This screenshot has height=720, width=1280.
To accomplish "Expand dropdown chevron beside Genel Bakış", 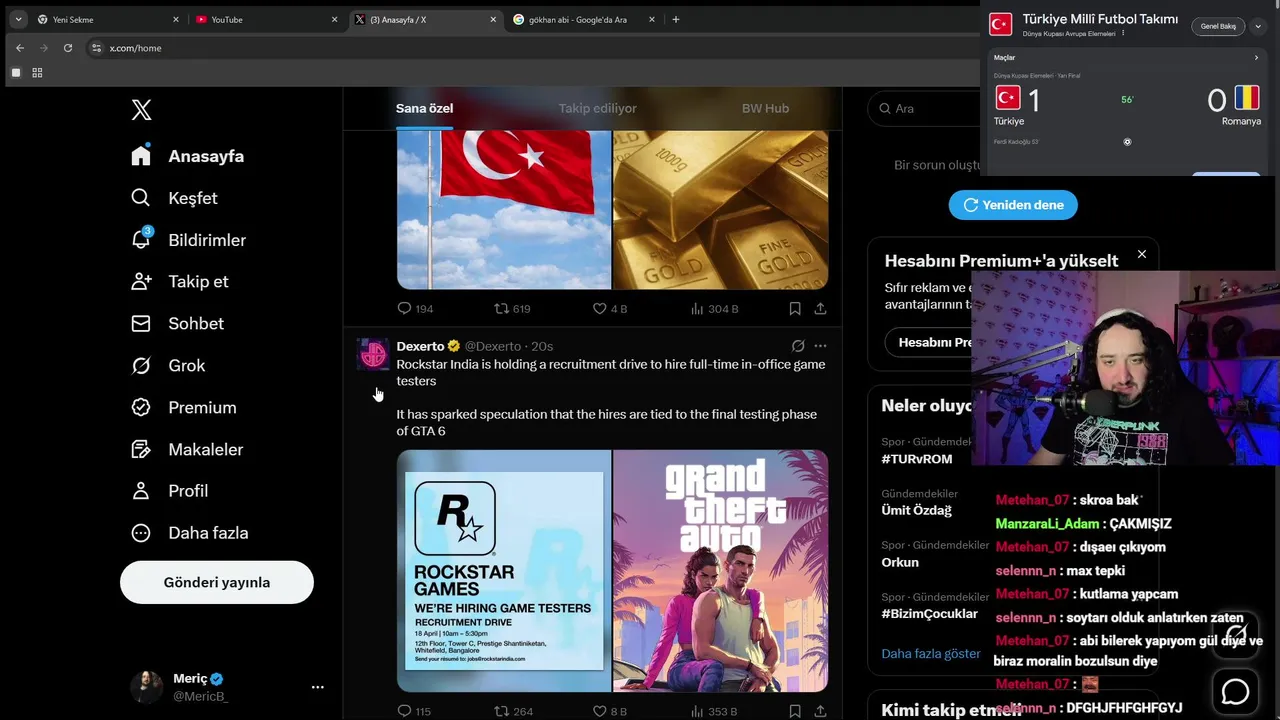I will [1259, 26].
